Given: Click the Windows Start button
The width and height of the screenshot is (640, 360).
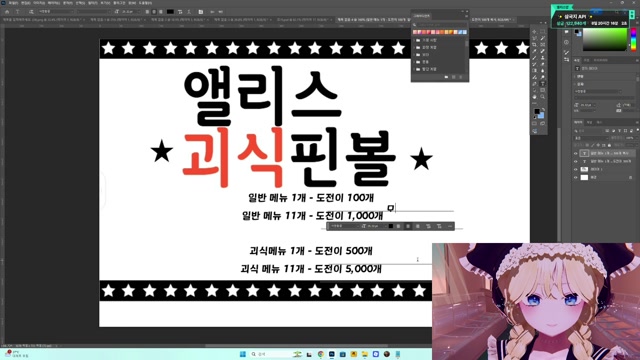Looking at the screenshot, I should [x=242, y=354].
